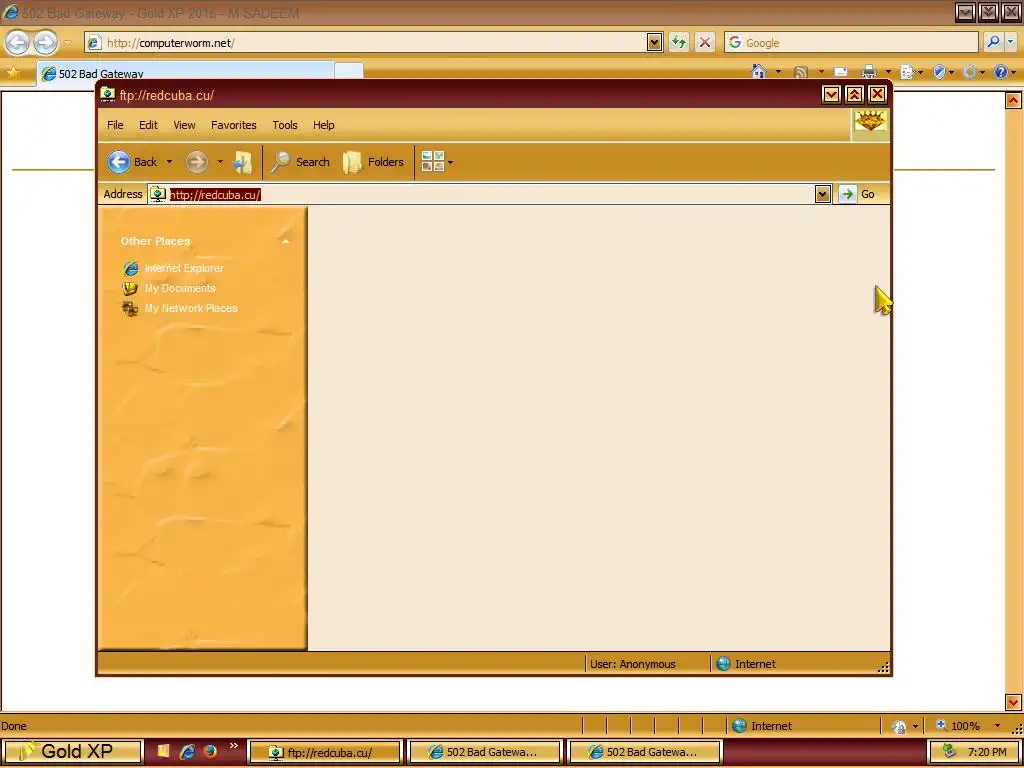
Task: Click the ftp://redcuba.cu/ taskbar button
Action: [x=324, y=752]
